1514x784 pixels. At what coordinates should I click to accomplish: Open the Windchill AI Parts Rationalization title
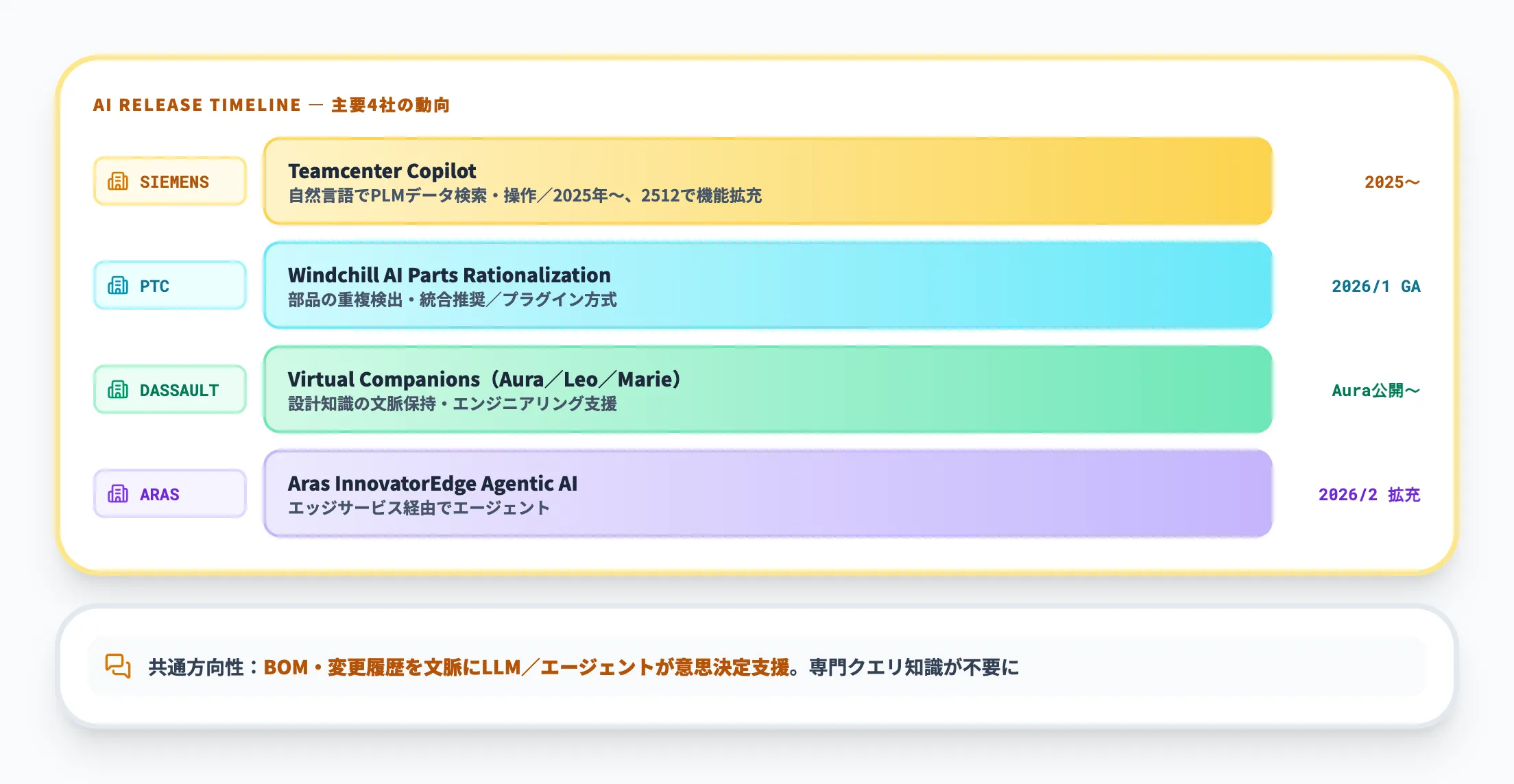[449, 275]
